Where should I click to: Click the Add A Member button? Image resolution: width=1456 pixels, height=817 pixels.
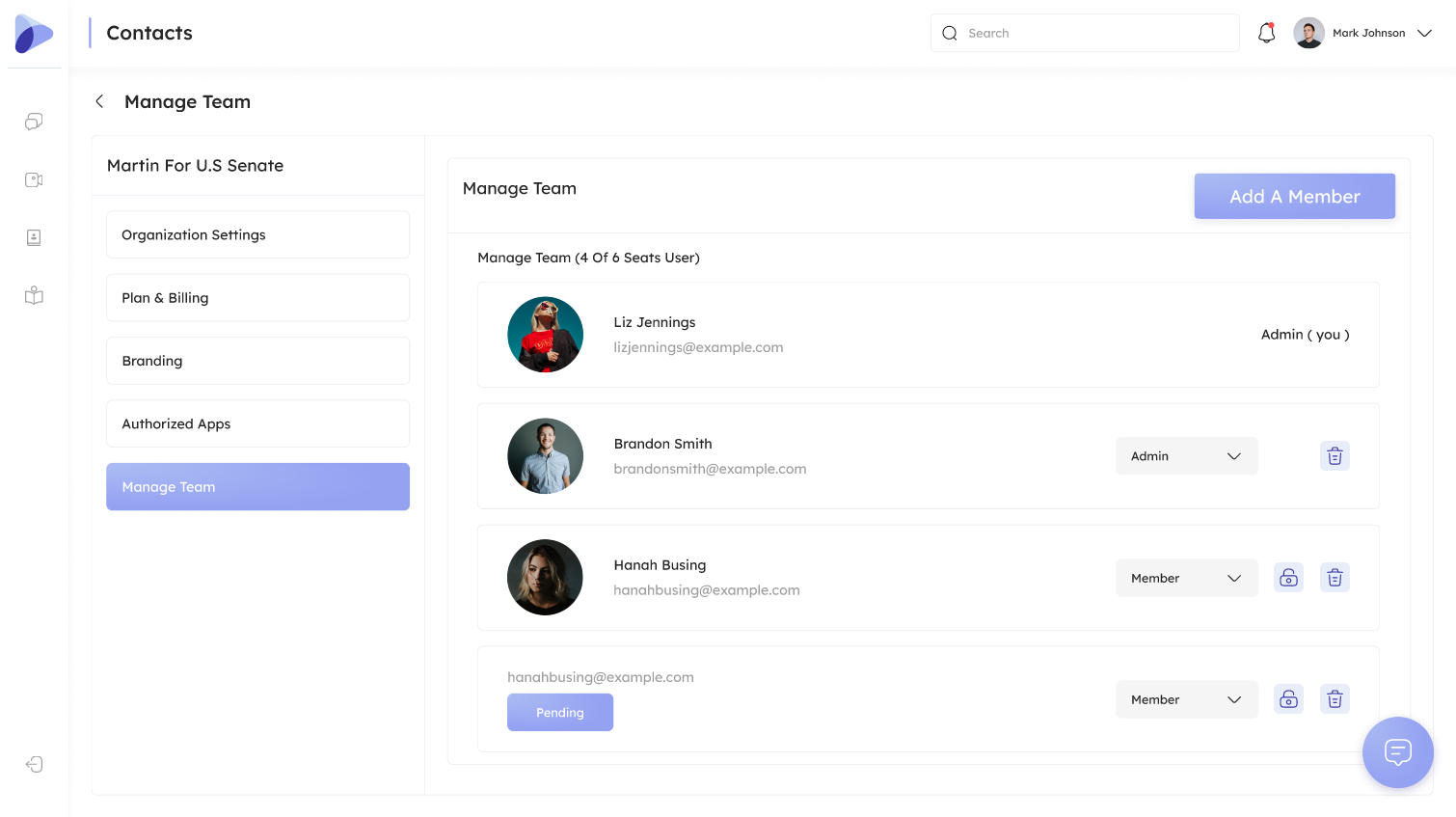pos(1294,196)
